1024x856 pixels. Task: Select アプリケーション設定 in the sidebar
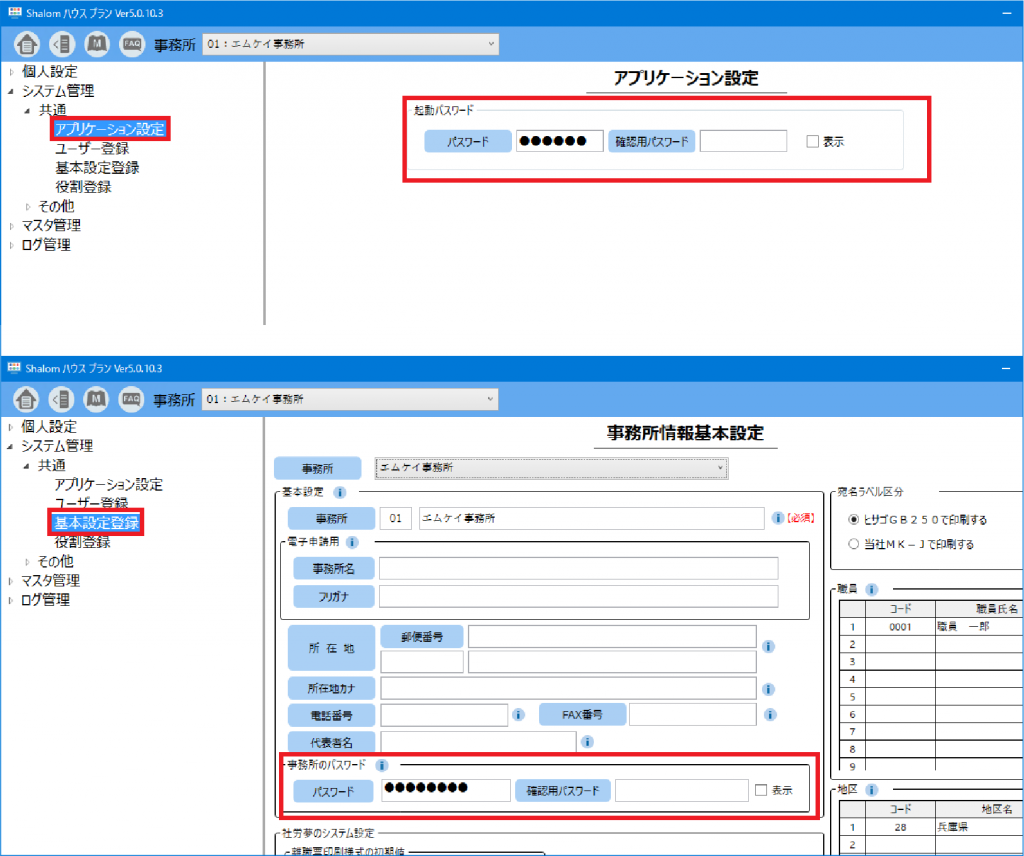[111, 129]
